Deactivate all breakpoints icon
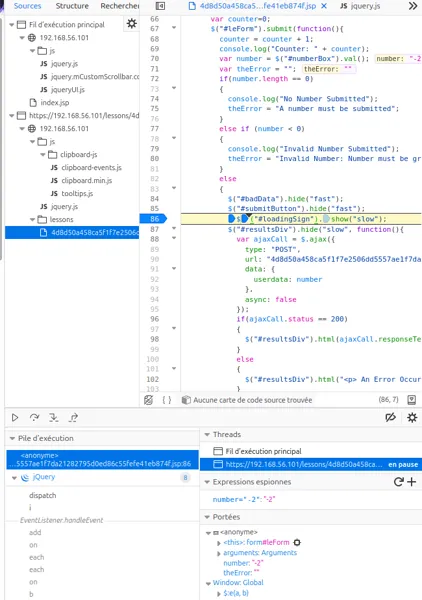 coord(391,417)
